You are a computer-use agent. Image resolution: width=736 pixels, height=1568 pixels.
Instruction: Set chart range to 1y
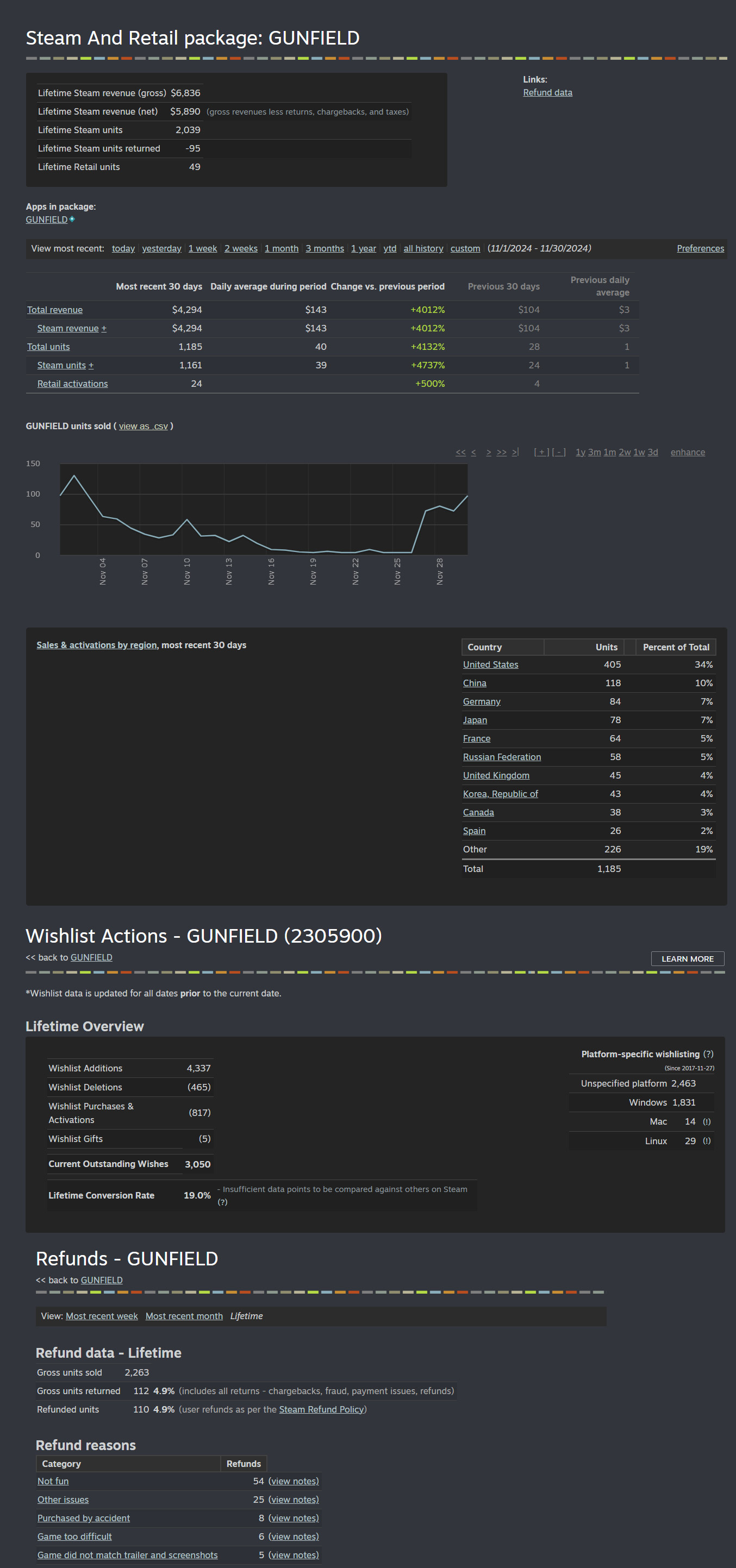click(581, 452)
